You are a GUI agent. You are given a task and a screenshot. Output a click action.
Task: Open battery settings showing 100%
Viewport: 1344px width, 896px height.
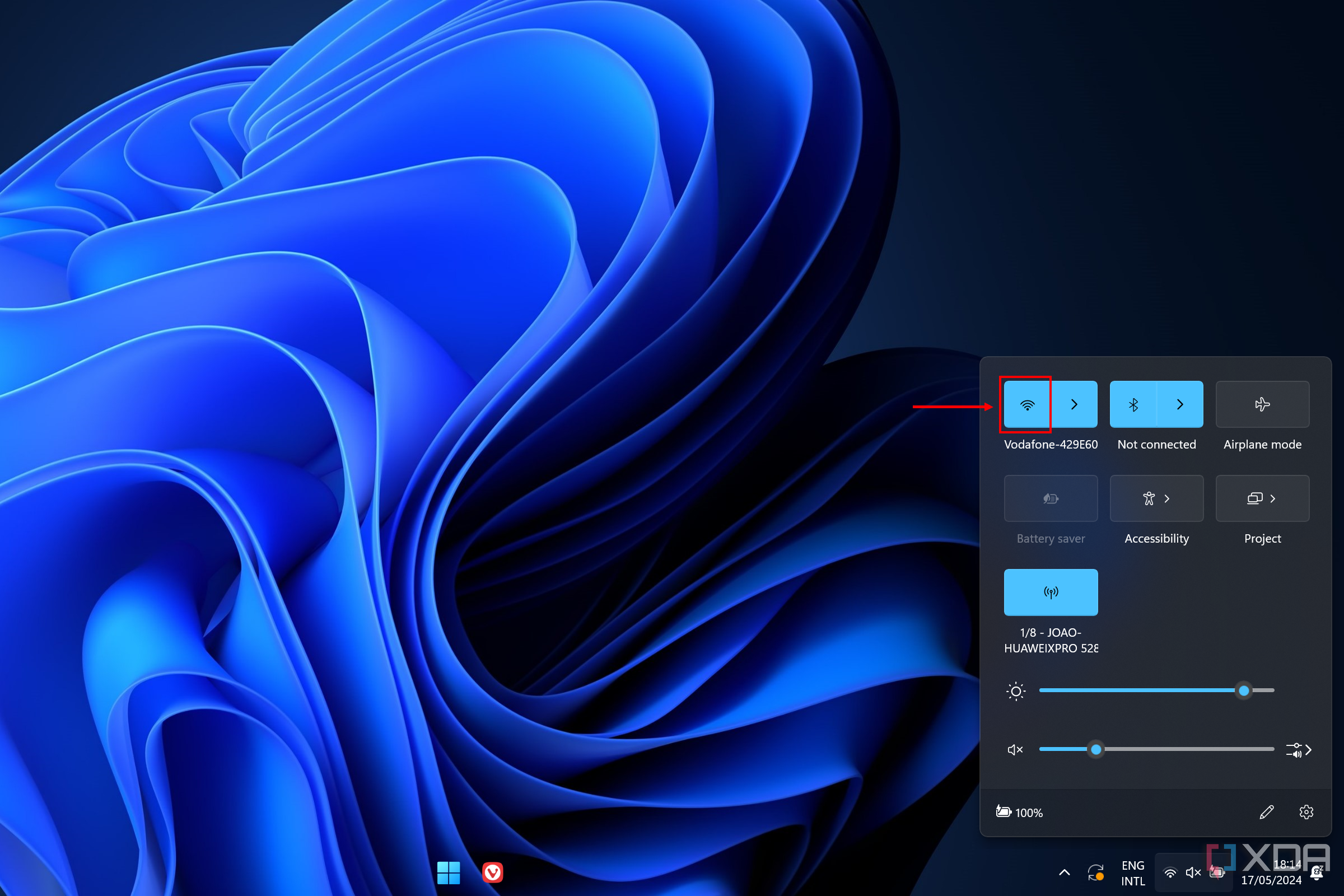pos(1019,812)
